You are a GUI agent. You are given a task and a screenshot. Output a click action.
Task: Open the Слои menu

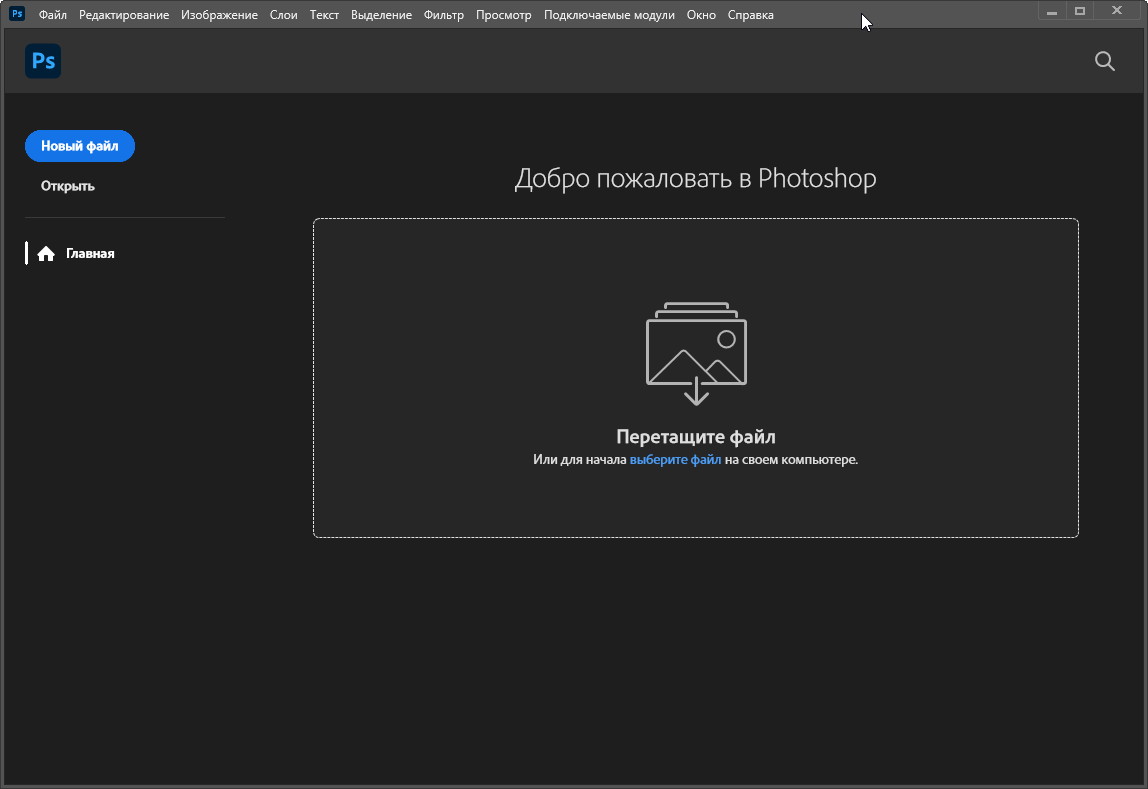click(x=283, y=15)
